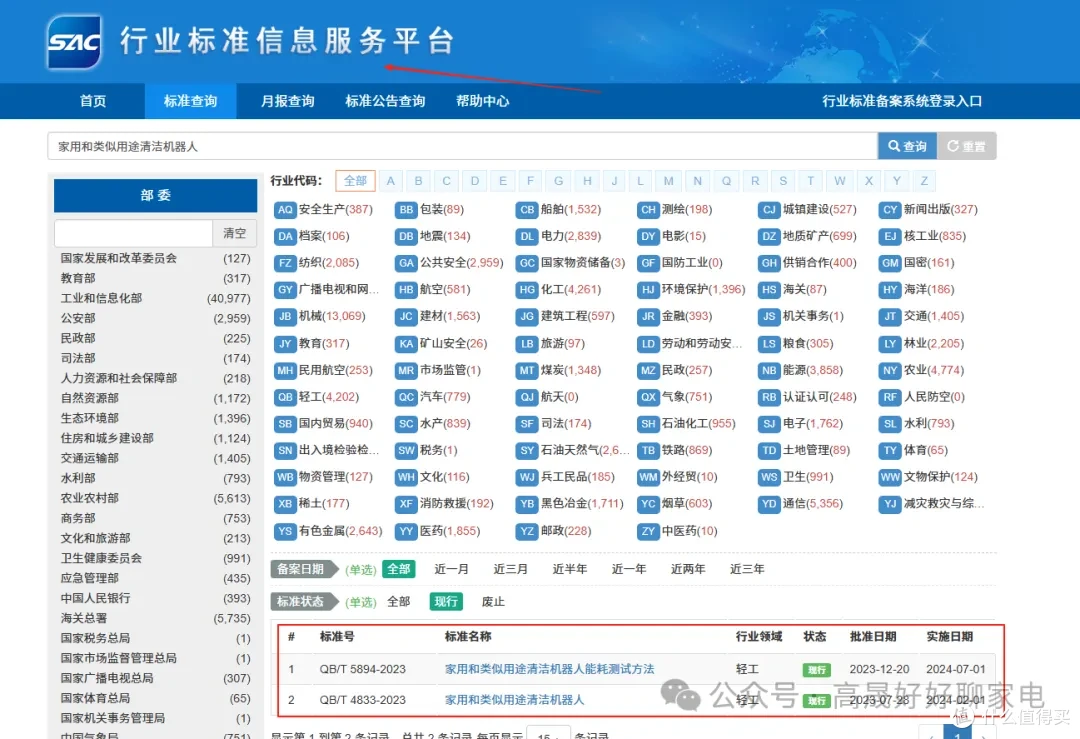This screenshot has width=1080, height=739.
Task: Choose 近半年 filing date filter
Action: tap(570, 569)
